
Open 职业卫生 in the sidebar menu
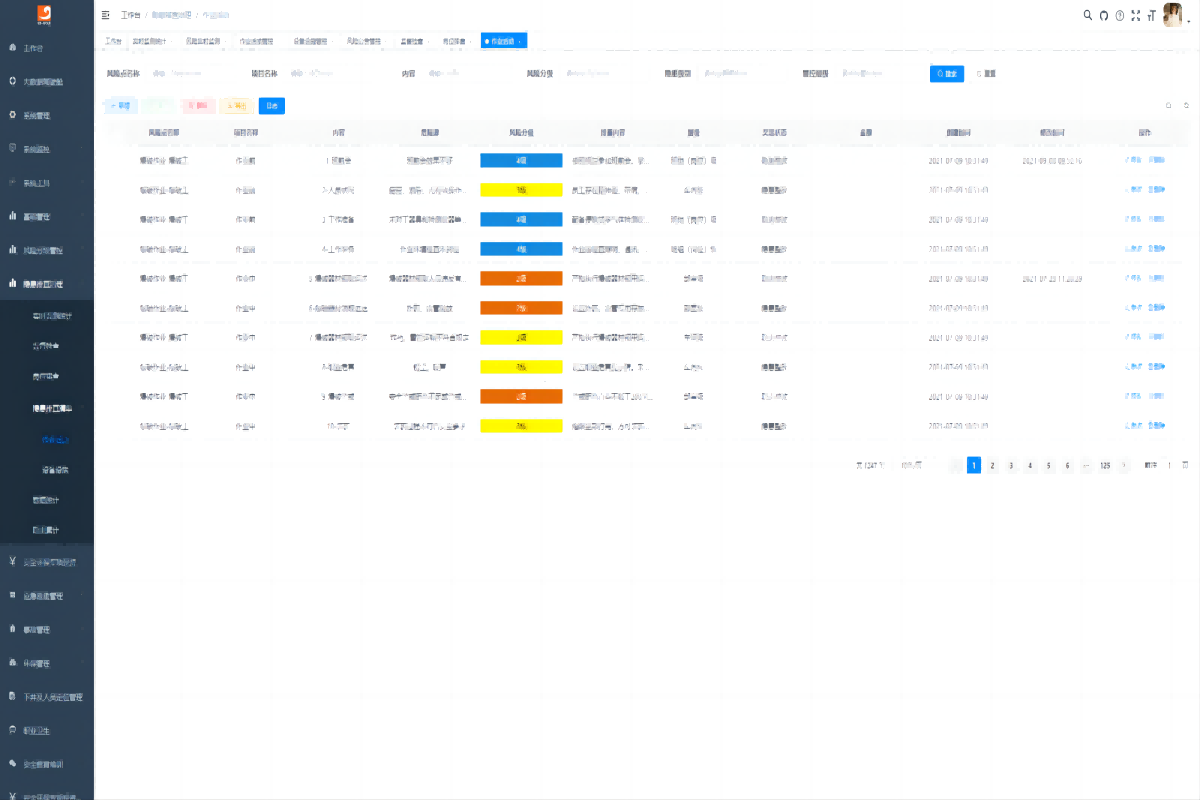tap(47, 731)
